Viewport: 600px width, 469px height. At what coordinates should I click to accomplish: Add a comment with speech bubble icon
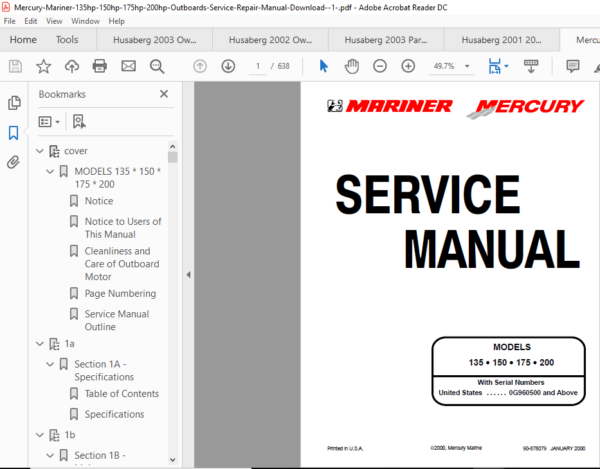pyautogui.click(x=572, y=66)
